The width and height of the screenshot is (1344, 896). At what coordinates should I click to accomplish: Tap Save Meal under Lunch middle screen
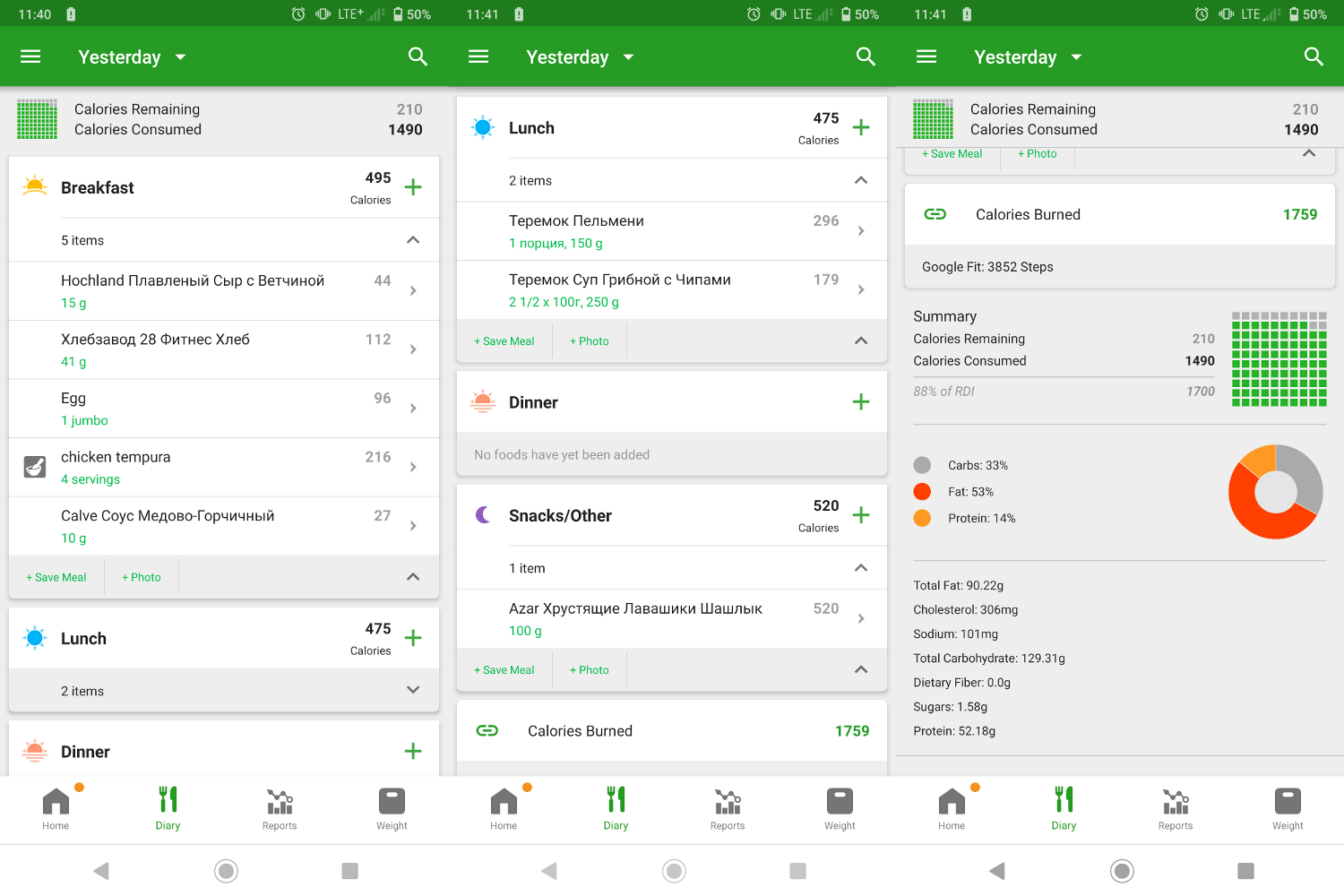tap(504, 340)
